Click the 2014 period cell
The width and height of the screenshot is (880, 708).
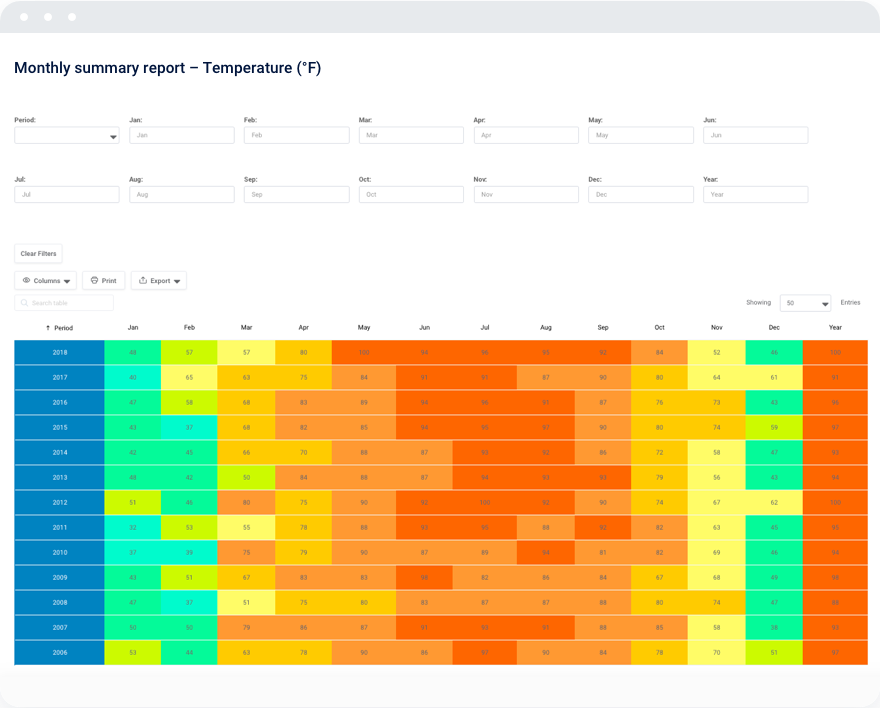59,452
